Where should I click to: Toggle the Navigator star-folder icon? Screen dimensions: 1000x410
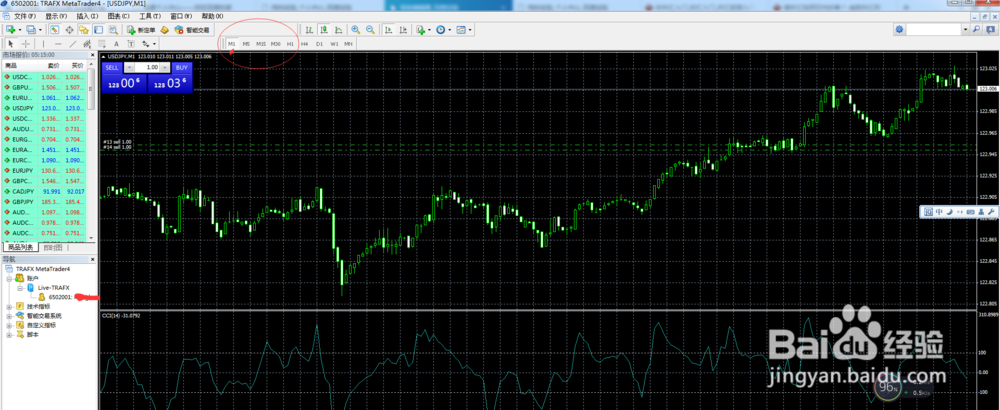(x=84, y=29)
